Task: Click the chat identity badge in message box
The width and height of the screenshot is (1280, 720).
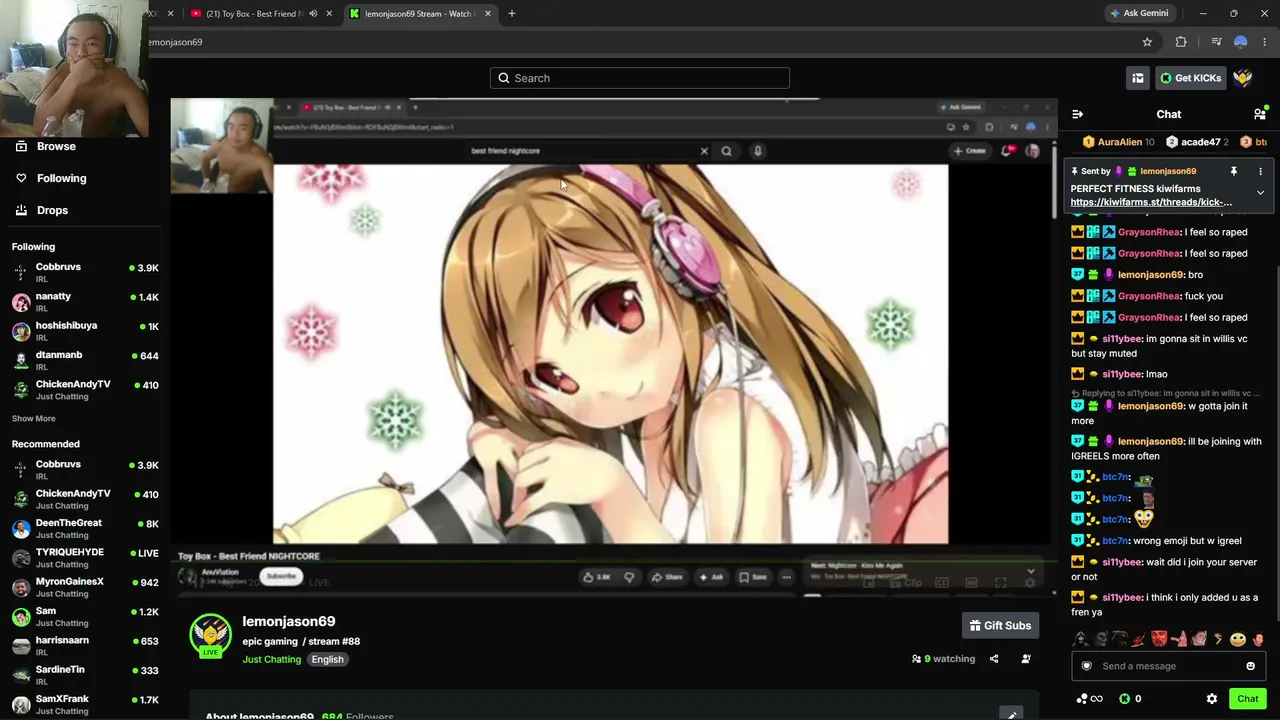Action: (1087, 666)
